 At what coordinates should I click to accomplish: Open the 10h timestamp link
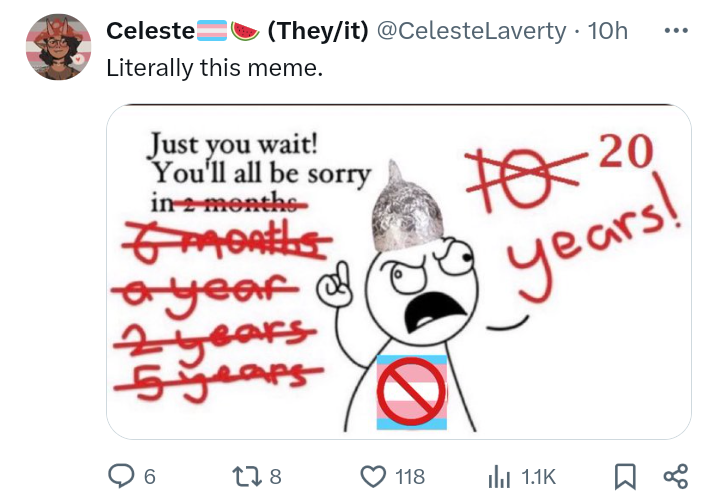tap(609, 31)
